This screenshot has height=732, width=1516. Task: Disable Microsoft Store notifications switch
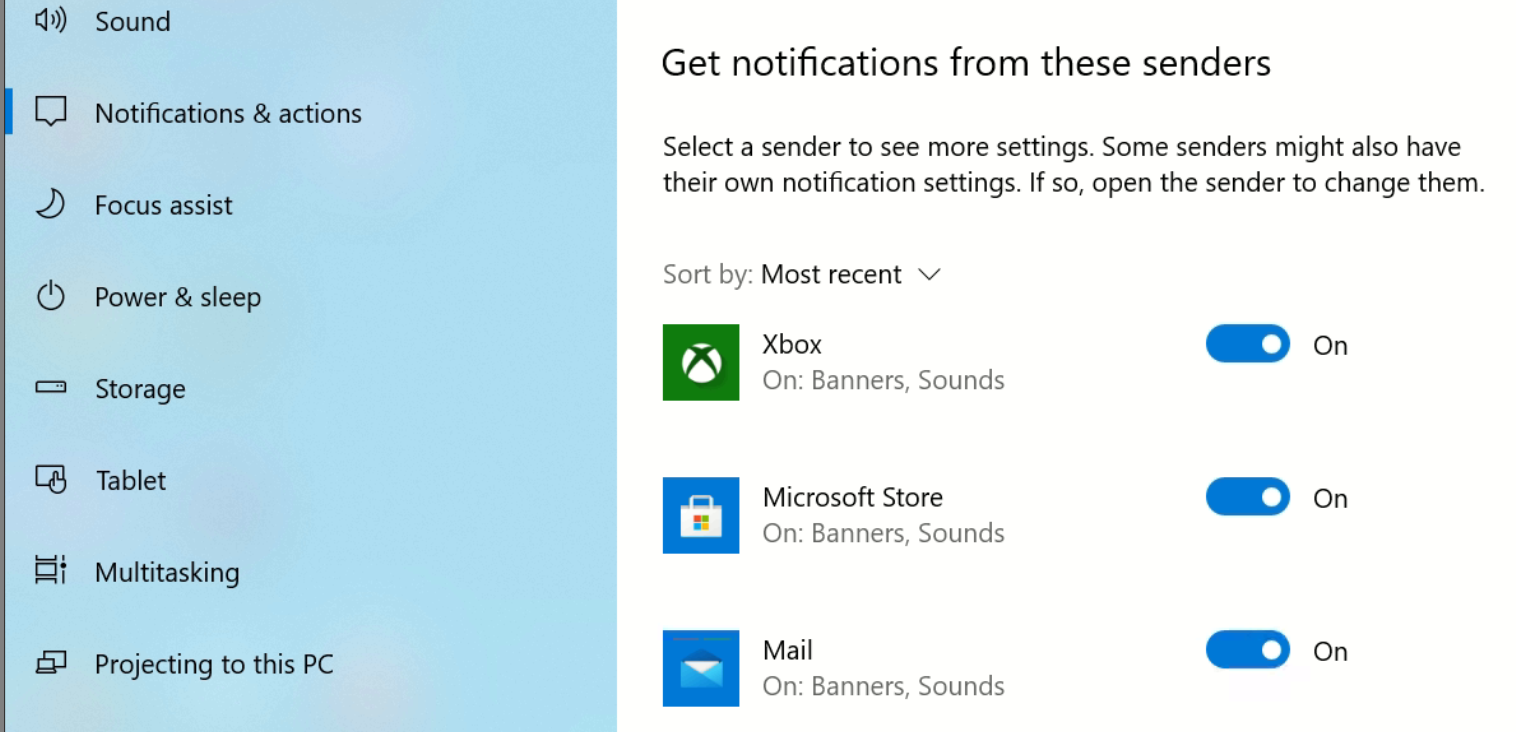coord(1247,498)
